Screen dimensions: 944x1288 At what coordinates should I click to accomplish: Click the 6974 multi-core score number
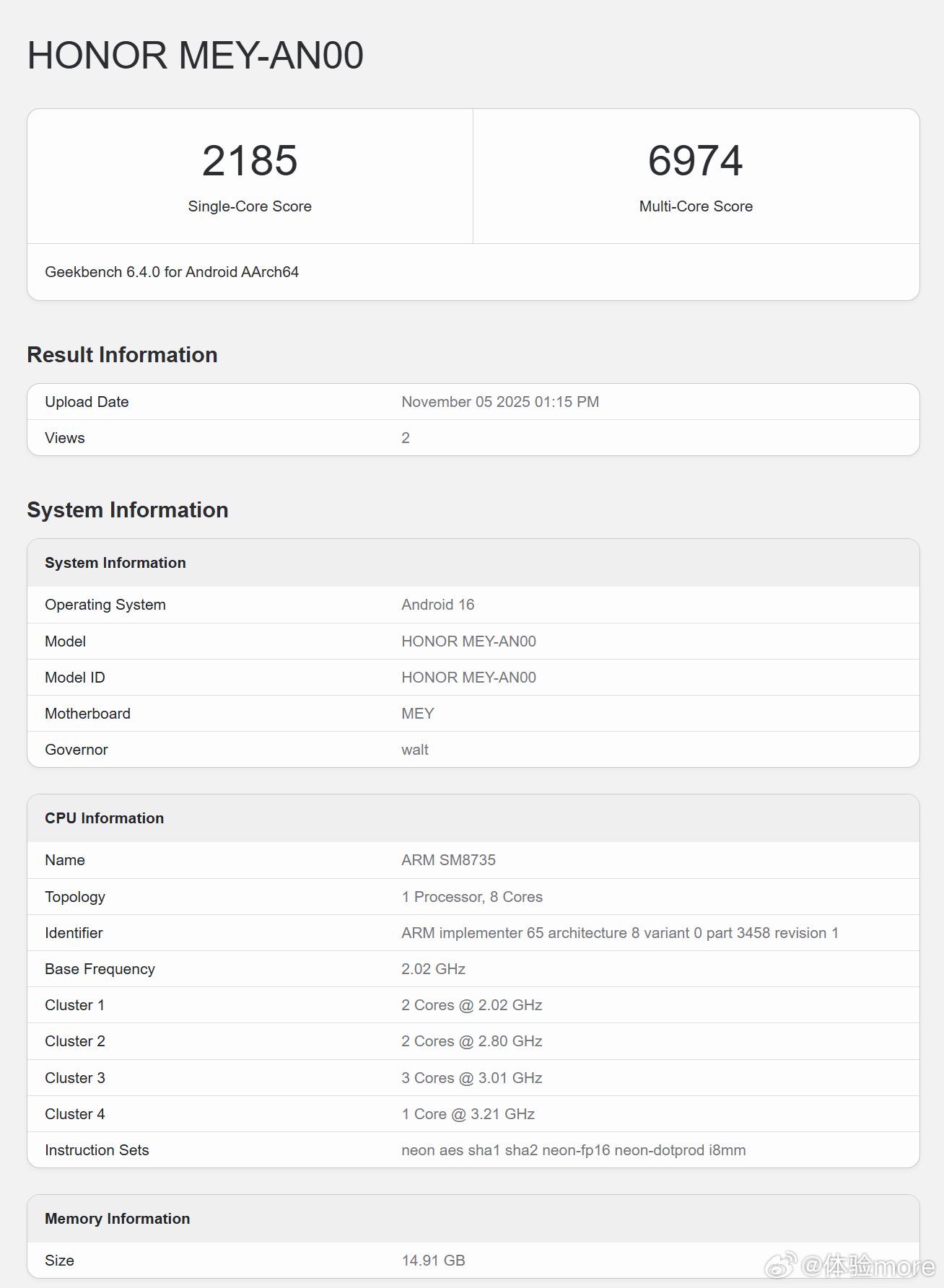(x=695, y=160)
